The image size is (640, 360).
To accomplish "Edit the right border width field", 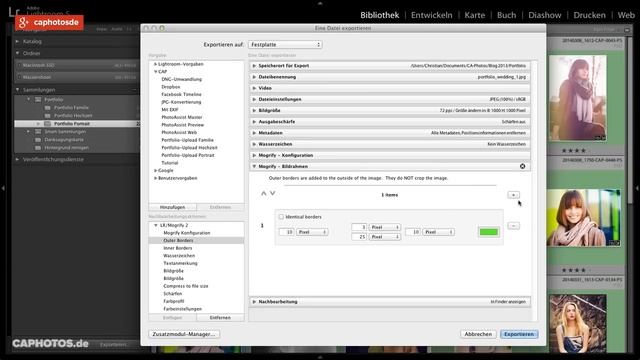I will point(413,232).
